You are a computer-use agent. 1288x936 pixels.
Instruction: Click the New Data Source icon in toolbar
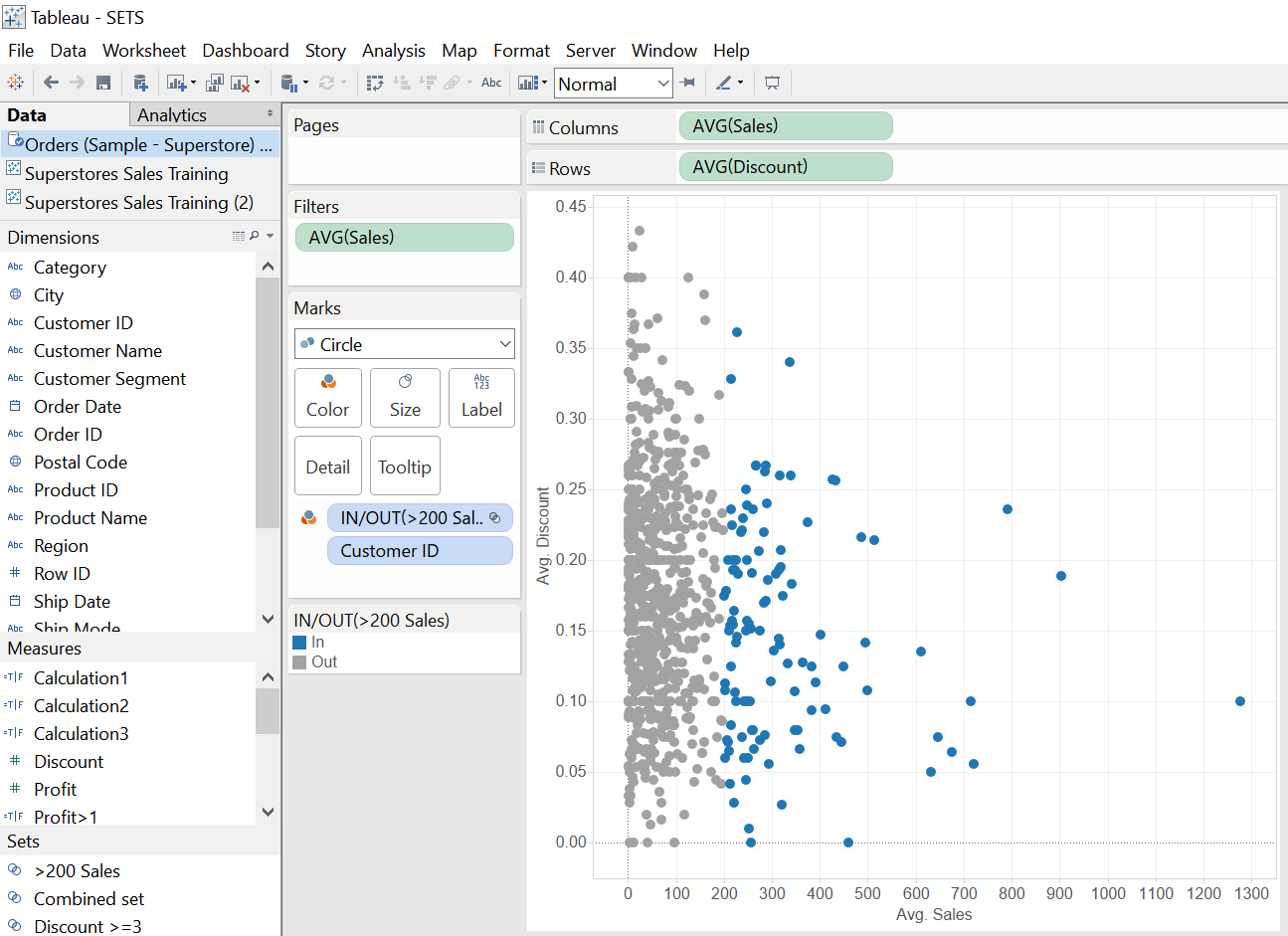pyautogui.click(x=140, y=83)
